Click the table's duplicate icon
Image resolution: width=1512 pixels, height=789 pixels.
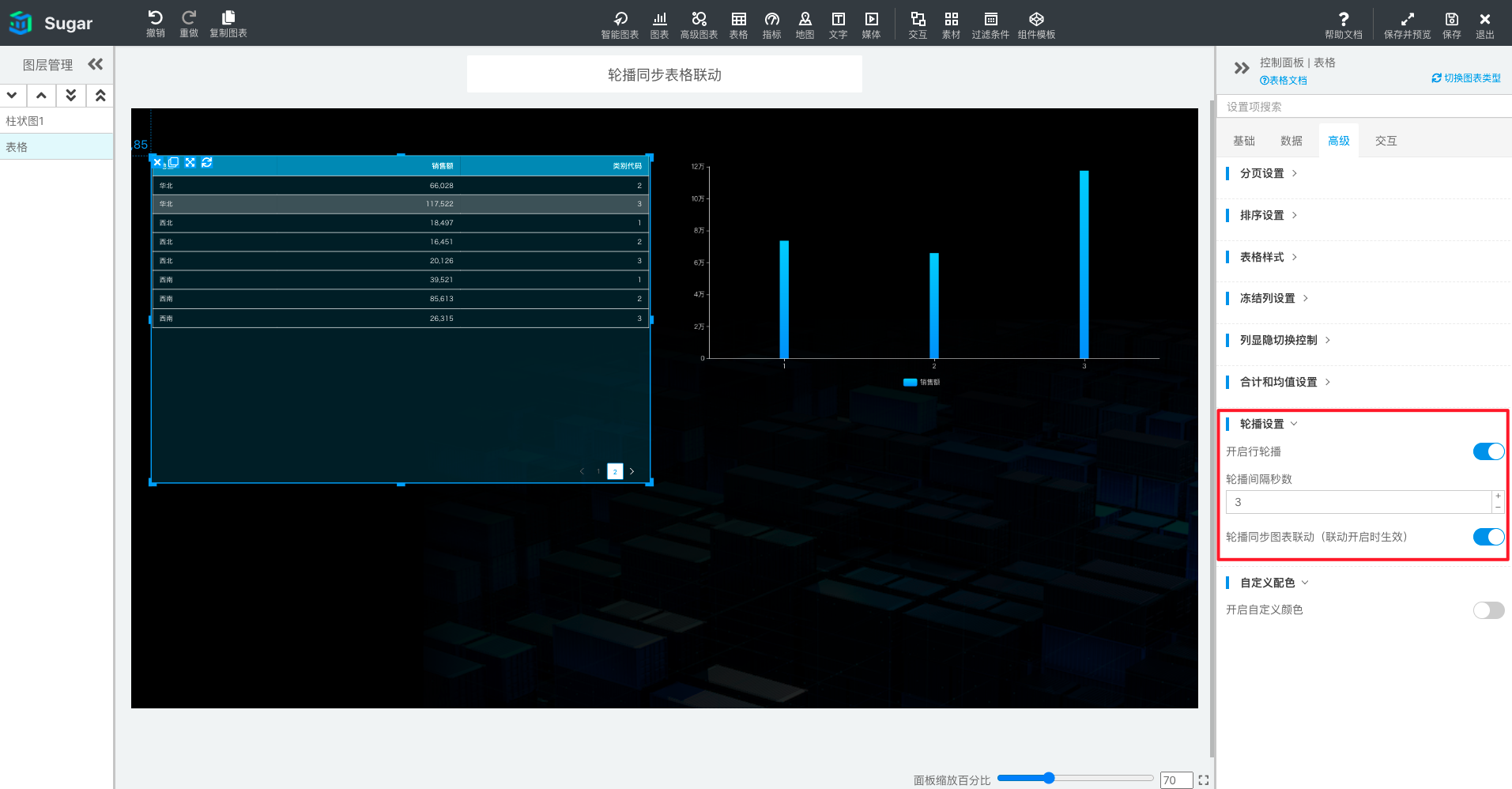click(x=173, y=162)
